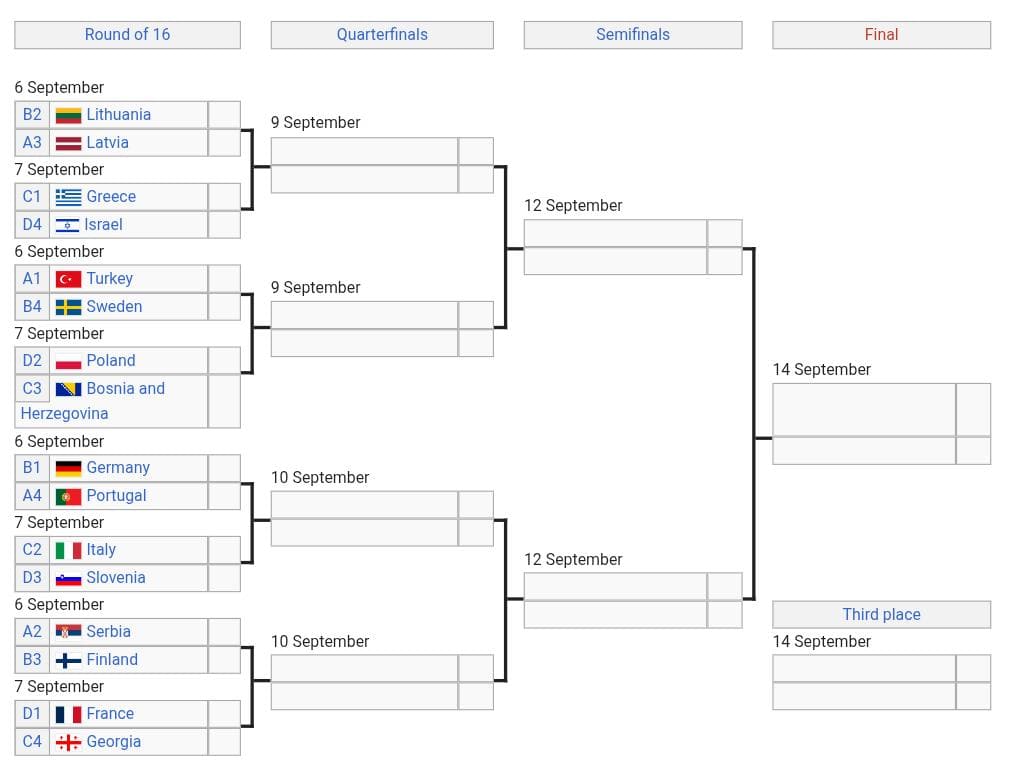Click the Greece flag icon
Image resolution: width=1011 pixels, height=769 pixels.
coord(68,197)
